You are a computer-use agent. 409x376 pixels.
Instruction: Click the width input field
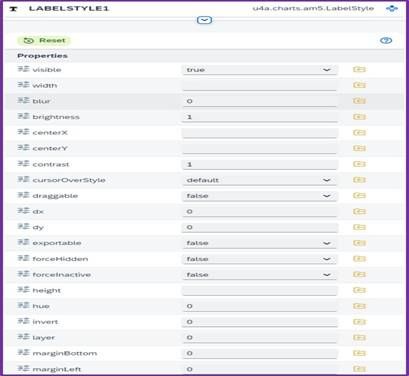[x=260, y=85]
